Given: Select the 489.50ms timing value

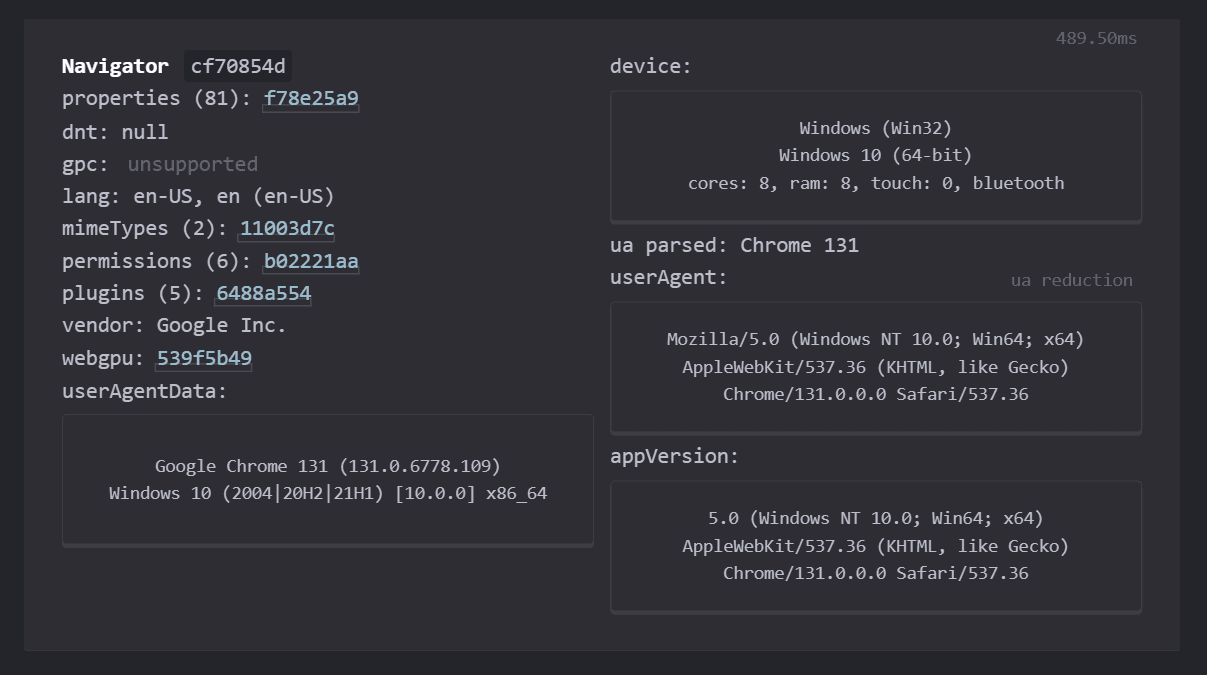Looking at the screenshot, I should point(1096,39).
